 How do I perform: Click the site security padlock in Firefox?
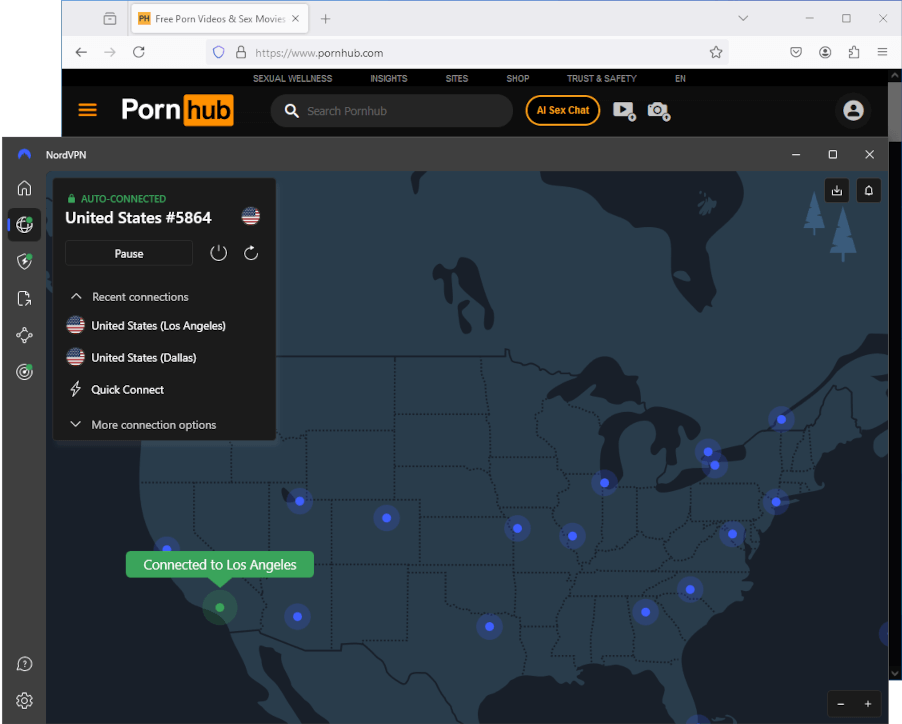coord(241,52)
